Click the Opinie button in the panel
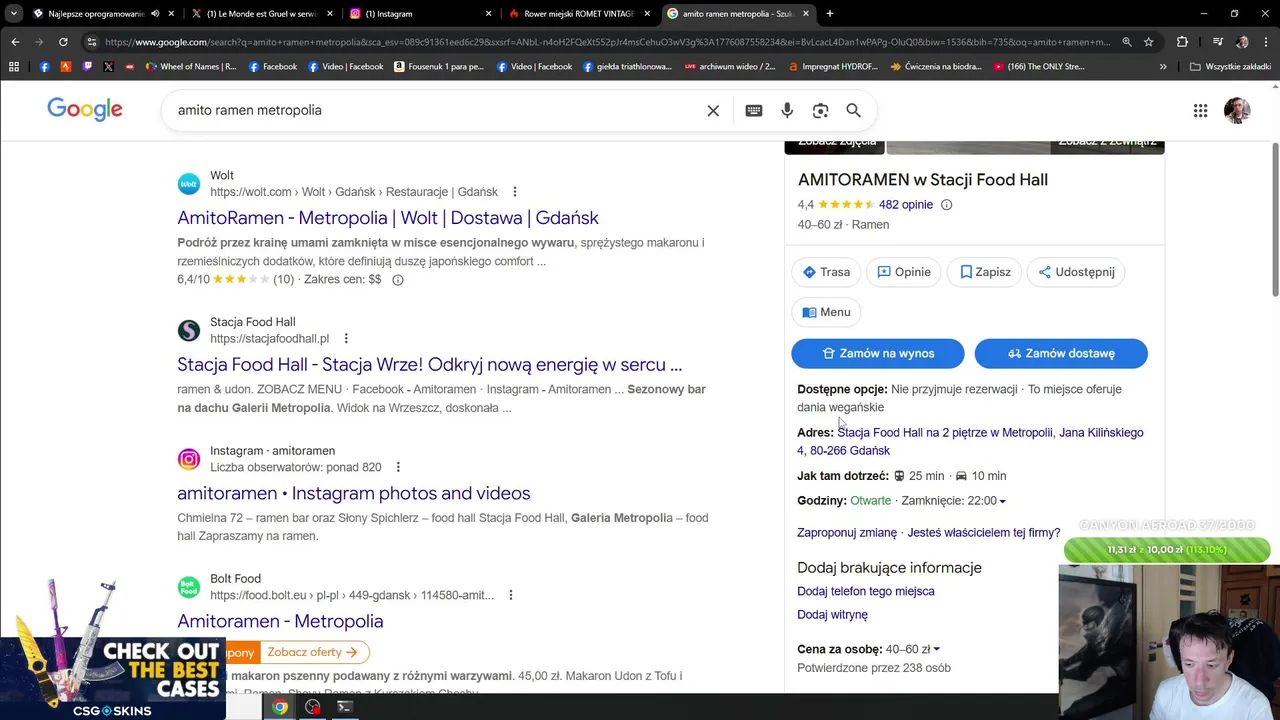This screenshot has height=720, width=1280. 904,272
